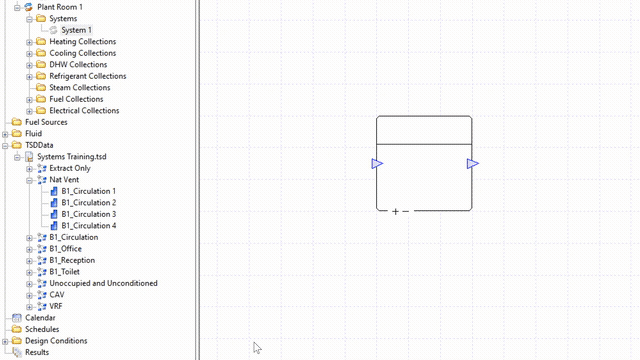Screen dimensions: 640x360
Task: Select the Unoccupied and Unconditioned label
Action: pyautogui.click(x=103, y=283)
